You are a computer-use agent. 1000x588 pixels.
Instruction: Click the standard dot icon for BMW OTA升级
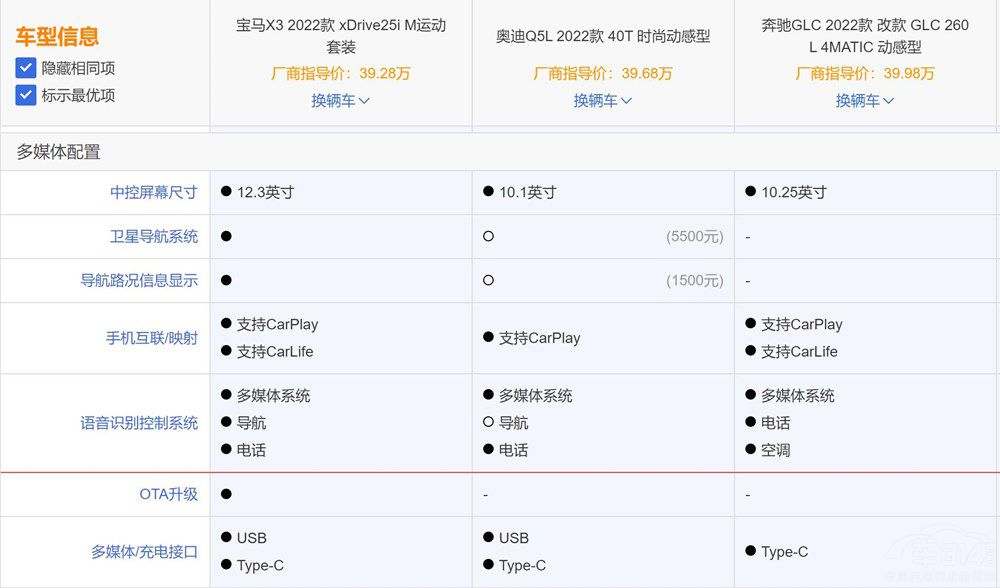click(x=226, y=494)
